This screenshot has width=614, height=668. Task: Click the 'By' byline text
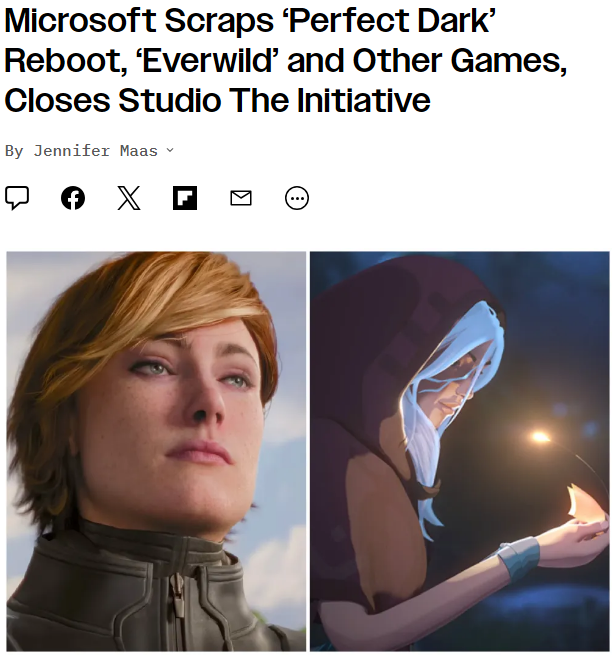coord(14,151)
